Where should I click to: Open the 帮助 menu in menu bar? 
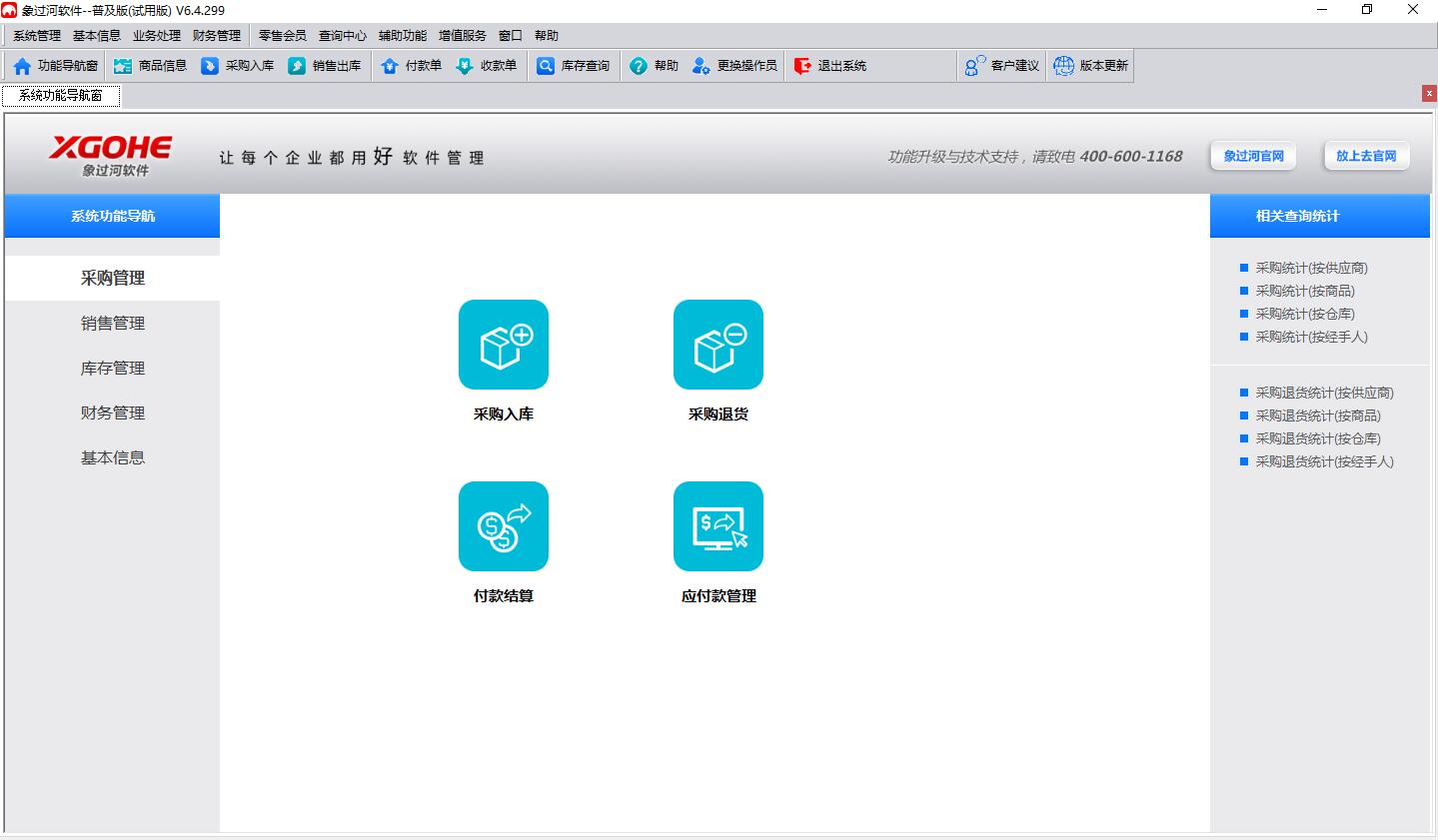tap(547, 36)
